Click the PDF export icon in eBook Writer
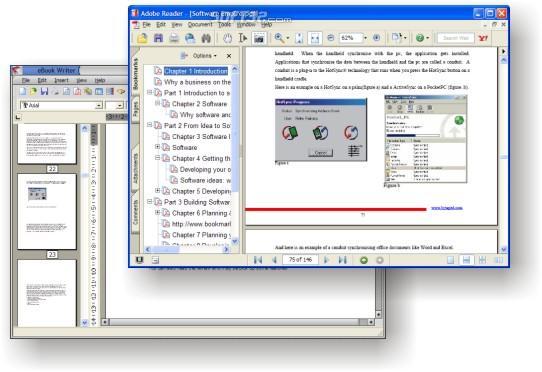 [77, 91]
